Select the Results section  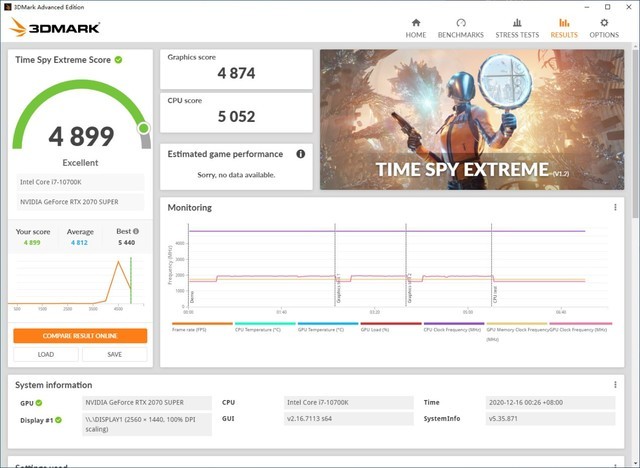pos(564,28)
